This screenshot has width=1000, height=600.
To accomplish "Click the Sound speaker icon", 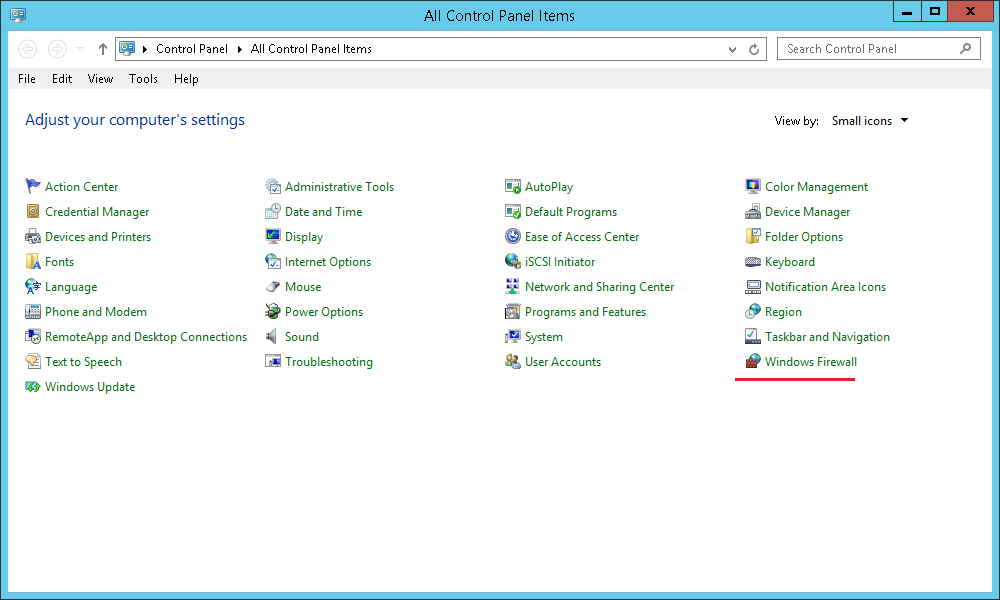I will 273,336.
